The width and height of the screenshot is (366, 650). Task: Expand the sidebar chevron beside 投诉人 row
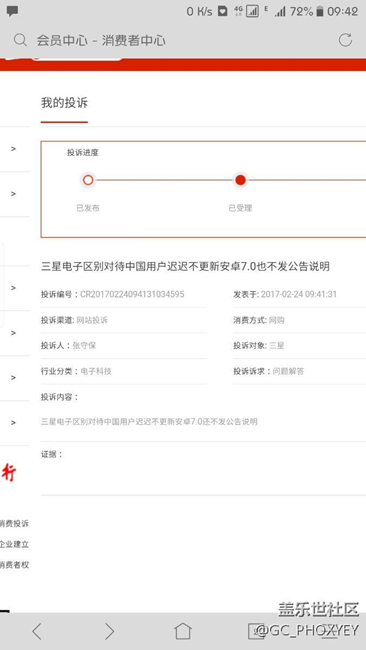tap(14, 333)
